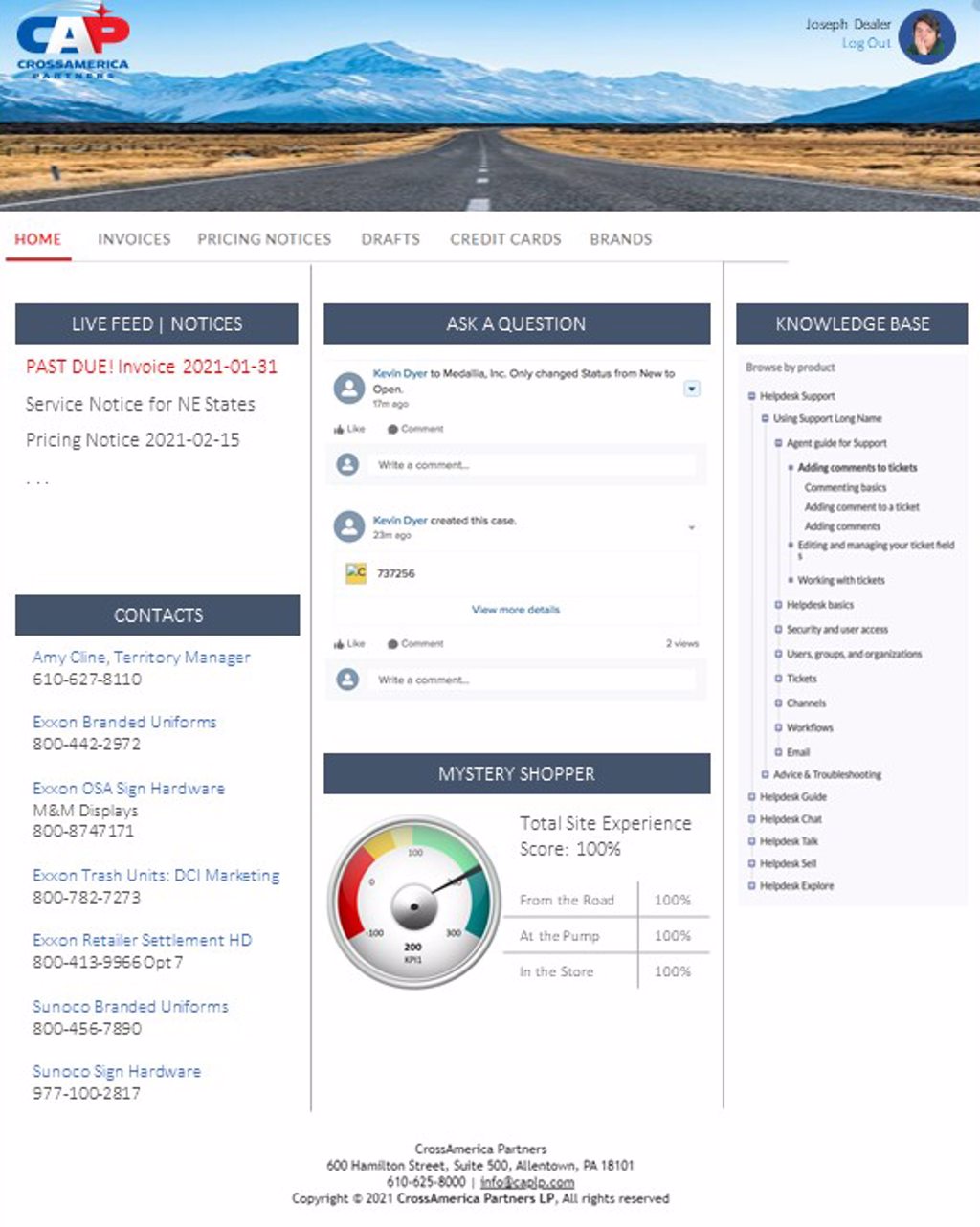Click the phone number 610-627-8110
980x1227 pixels.
87,680
